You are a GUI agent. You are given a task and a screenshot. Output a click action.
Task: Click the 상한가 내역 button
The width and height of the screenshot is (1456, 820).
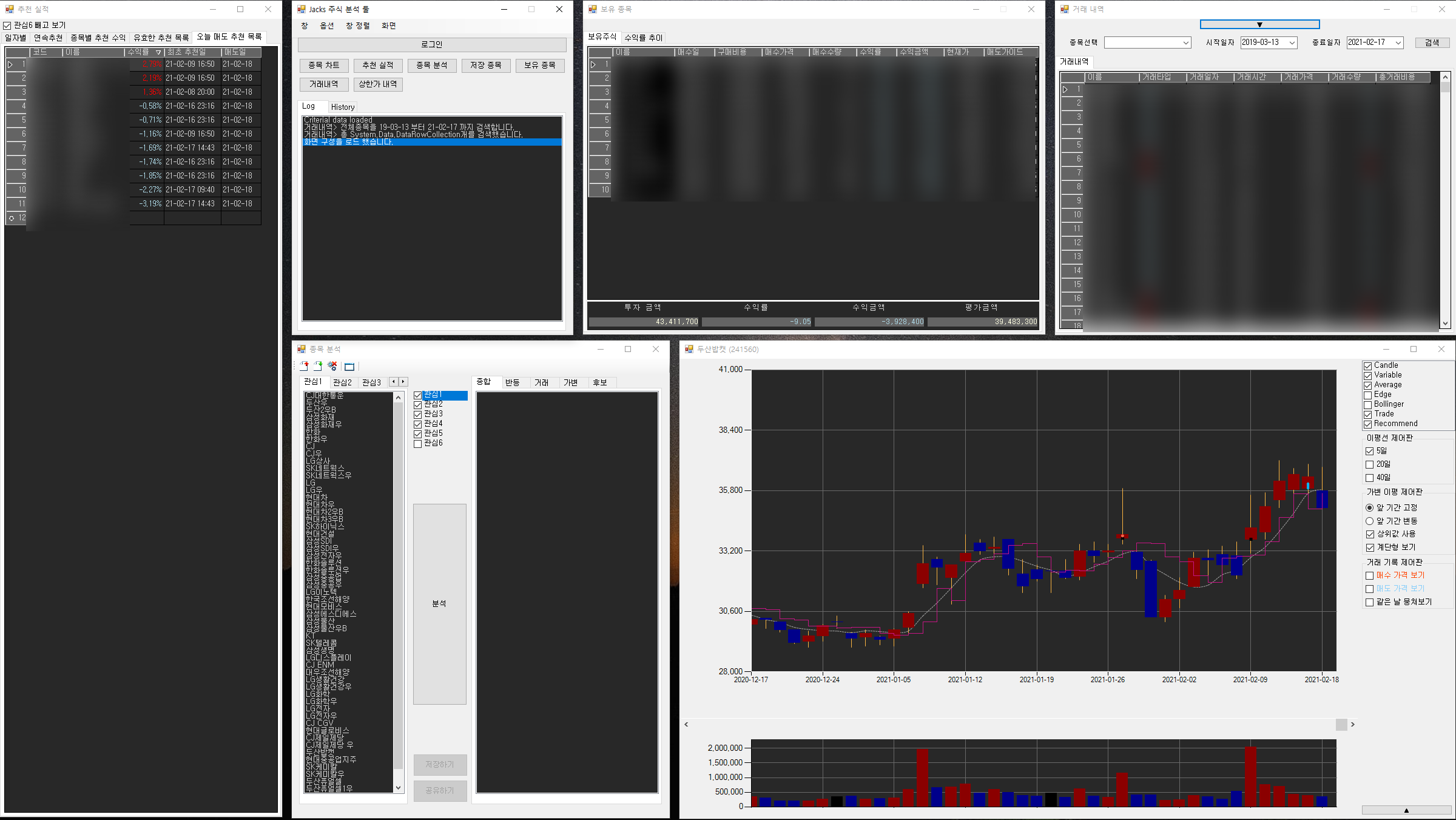[x=378, y=84]
